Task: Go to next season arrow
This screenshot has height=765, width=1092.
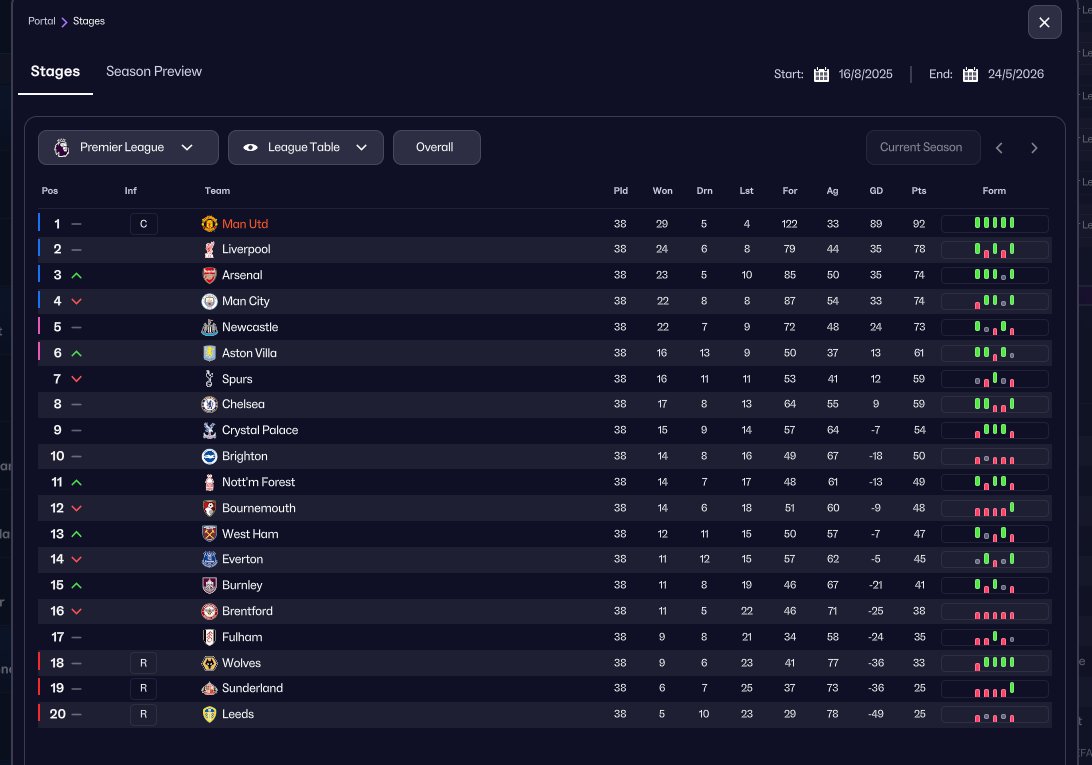Action: (1034, 148)
